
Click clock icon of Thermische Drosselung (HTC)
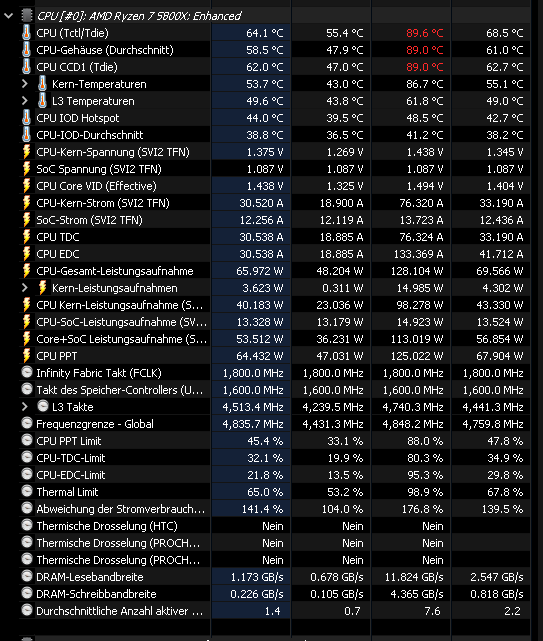tap(27, 525)
